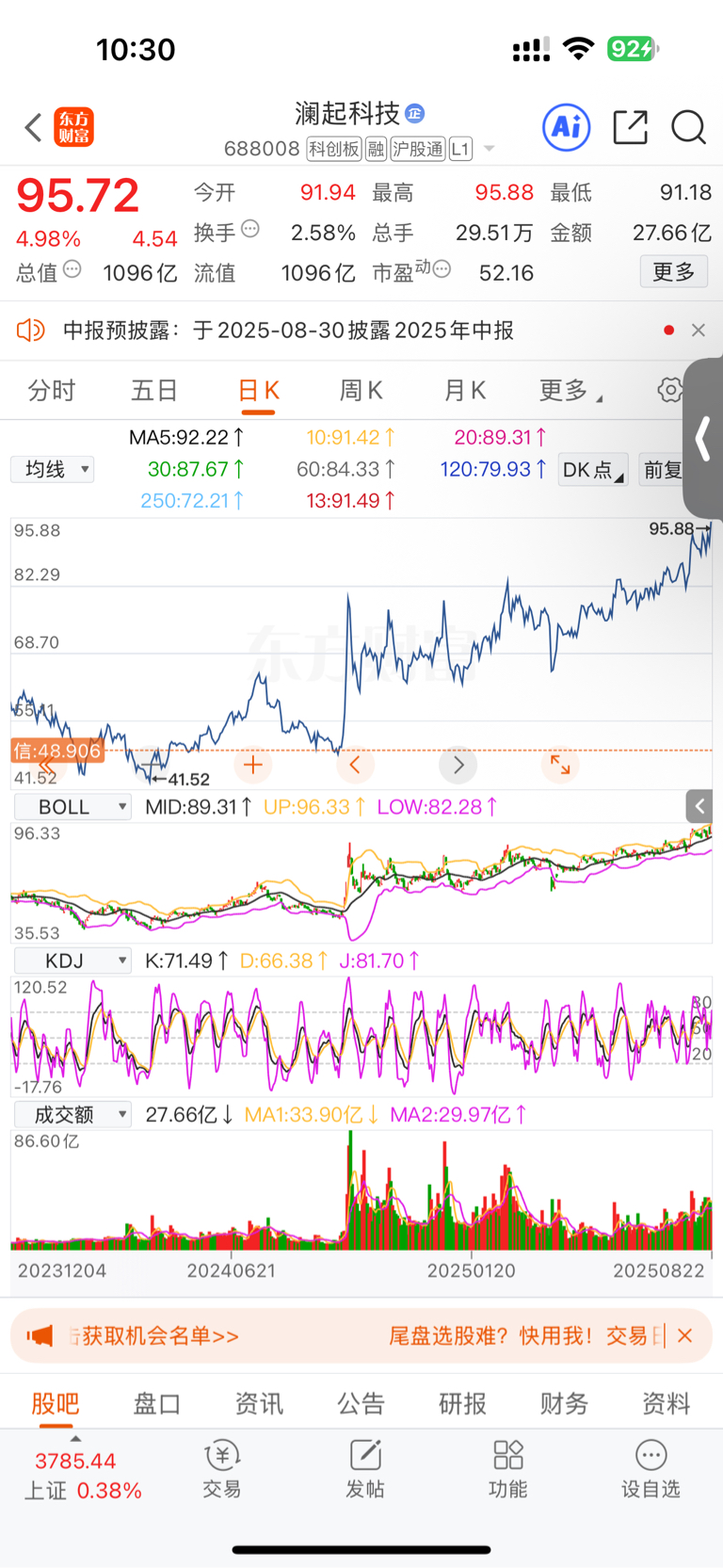The height and width of the screenshot is (1568, 723).
Task: Tap the megaphone promo icon
Action: pos(40,1335)
